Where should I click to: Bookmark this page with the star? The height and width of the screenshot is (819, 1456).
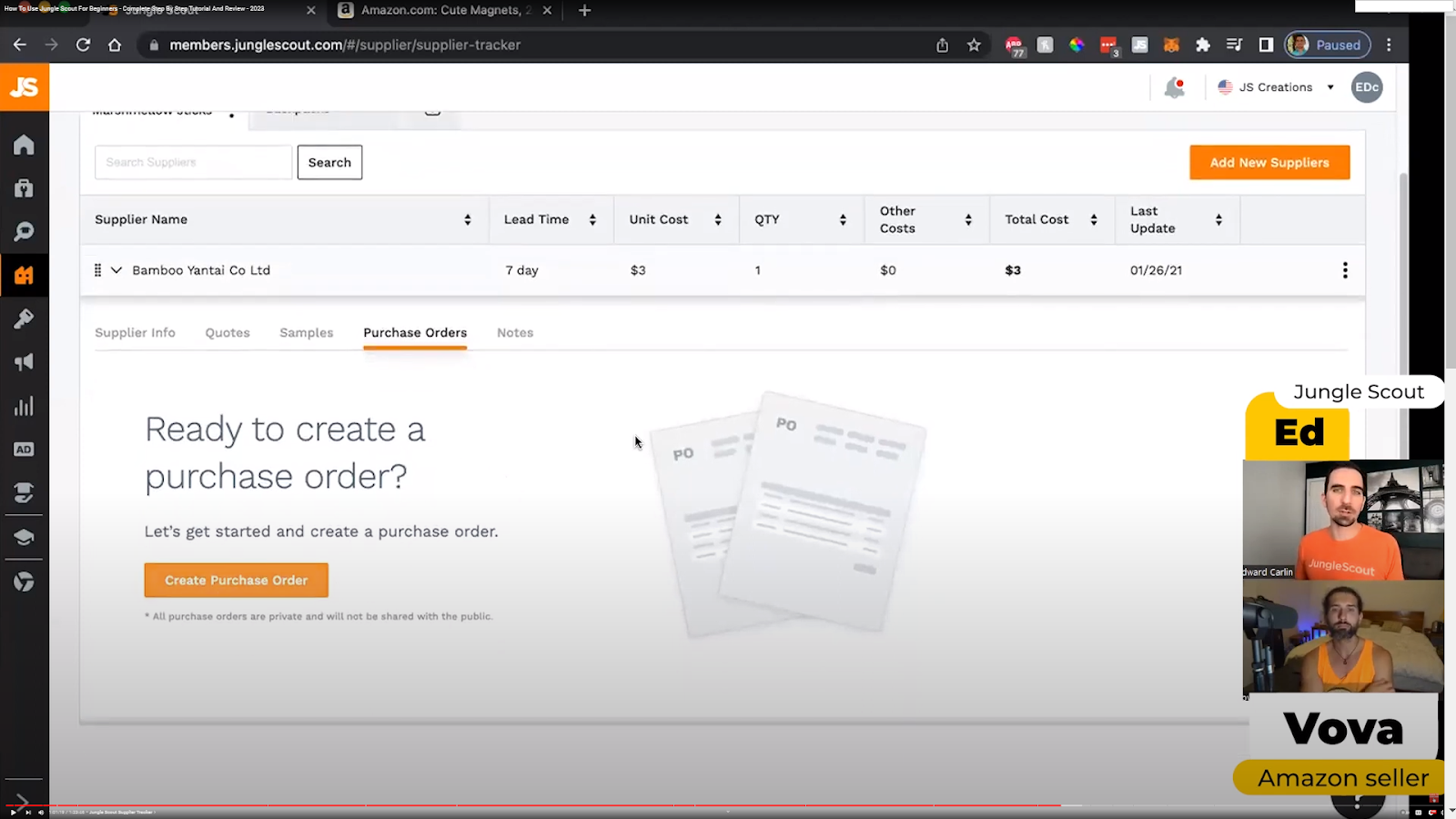(974, 45)
